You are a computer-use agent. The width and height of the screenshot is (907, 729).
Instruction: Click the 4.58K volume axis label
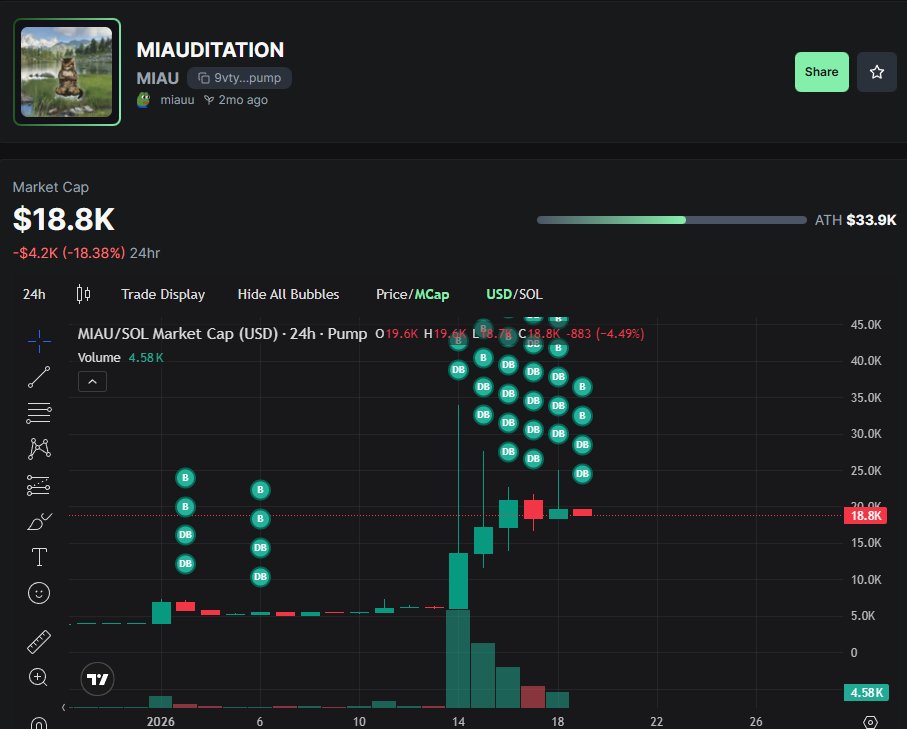866,692
